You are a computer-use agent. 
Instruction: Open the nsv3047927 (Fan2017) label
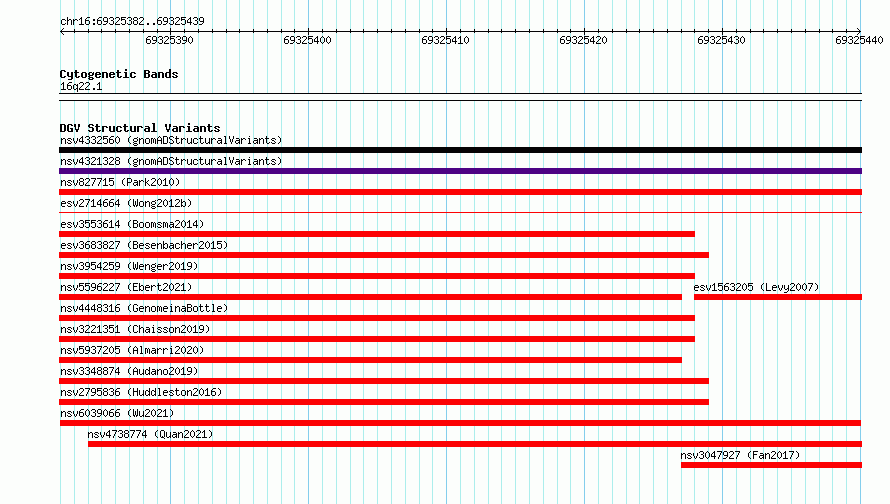(x=740, y=455)
